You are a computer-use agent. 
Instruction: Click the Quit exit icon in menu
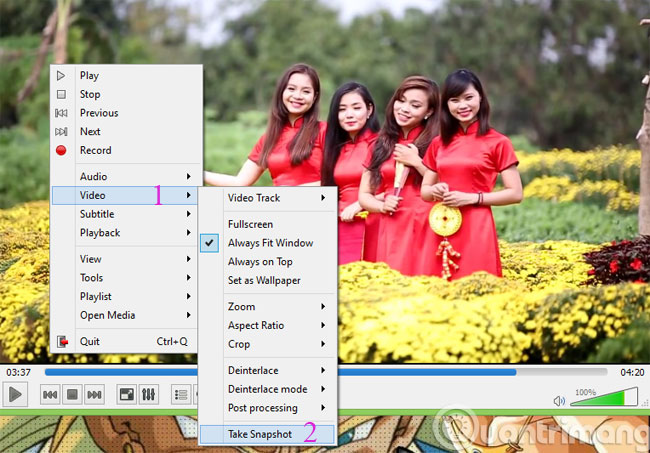point(62,342)
